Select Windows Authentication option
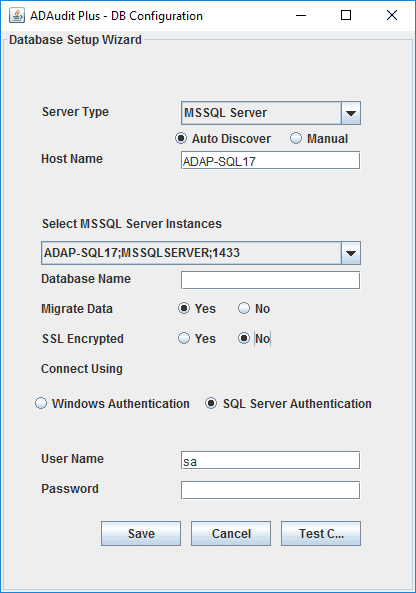This screenshot has width=416, height=593. (41, 403)
